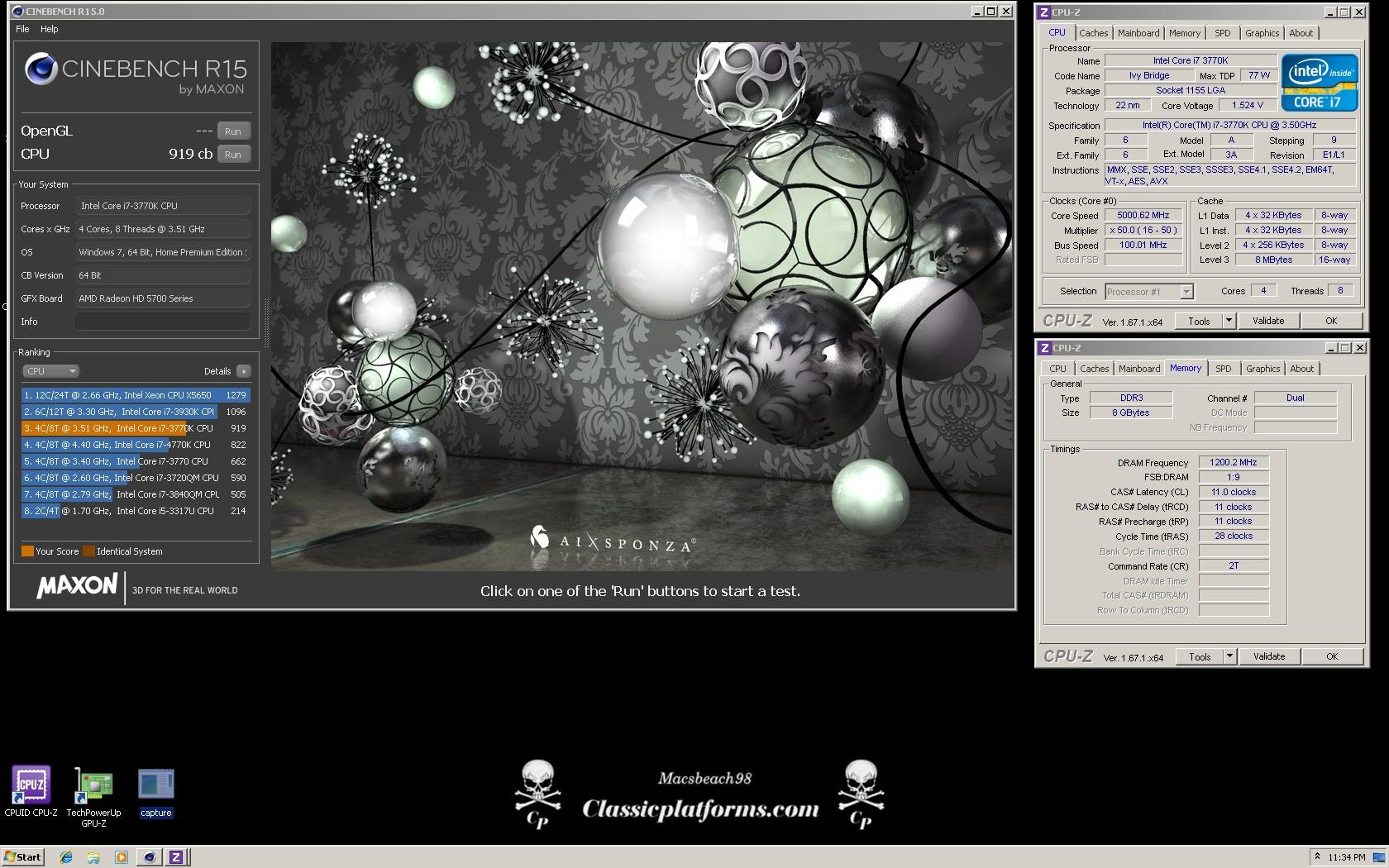Select ranking row 1 Xeon X5650
The height and width of the screenshot is (868, 1389).
coord(136,395)
